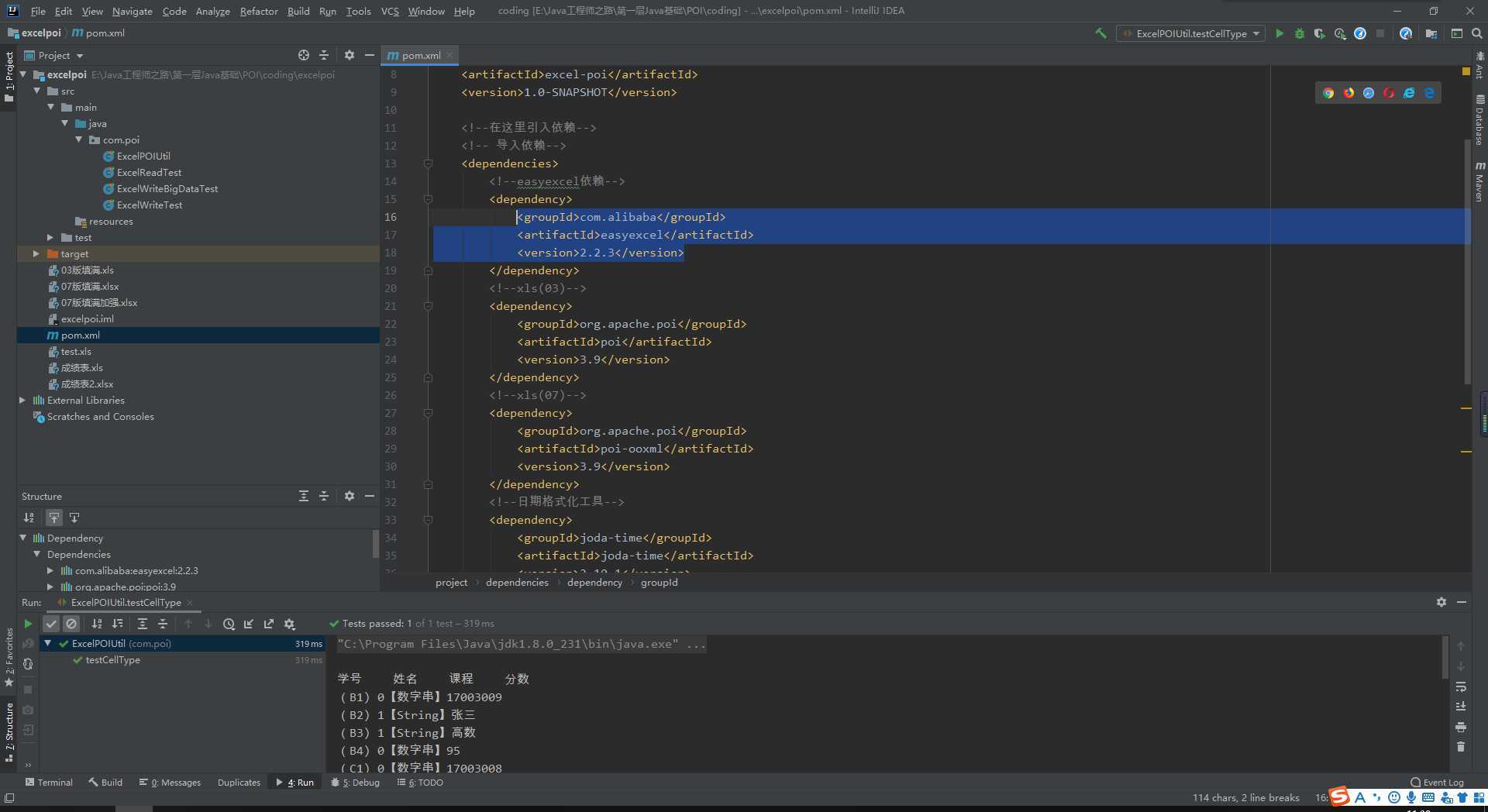1488x812 pixels.
Task: Clear console output with trash icon
Action: [x=1461, y=747]
